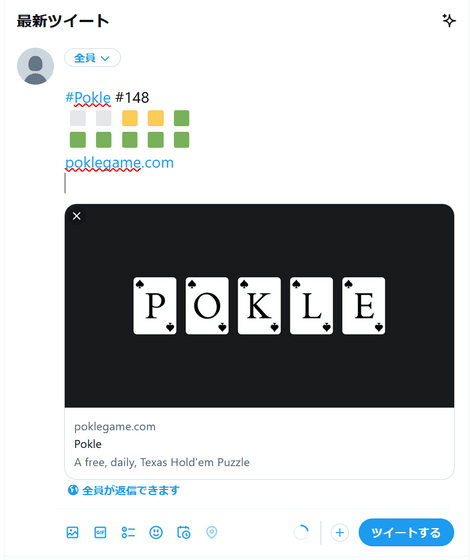Add a poll using the poll icon
The image size is (470, 560).
(x=128, y=532)
